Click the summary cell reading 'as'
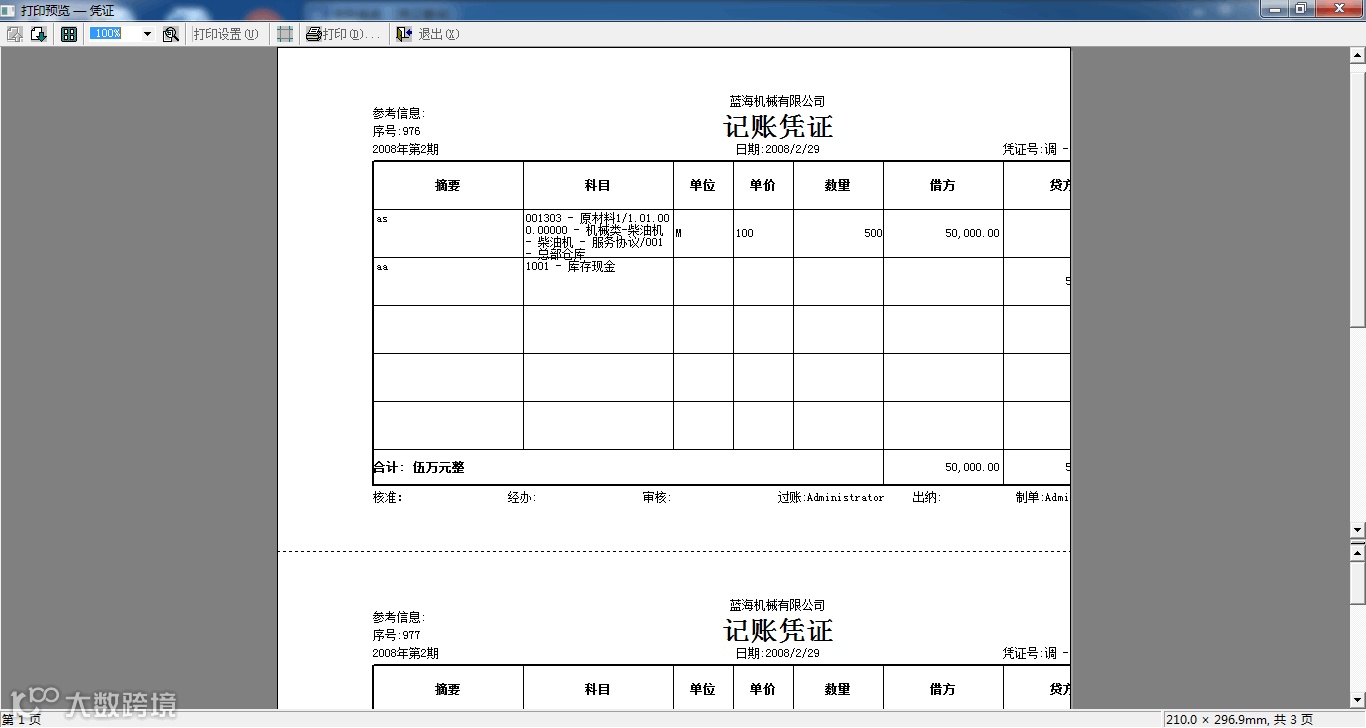 point(448,233)
